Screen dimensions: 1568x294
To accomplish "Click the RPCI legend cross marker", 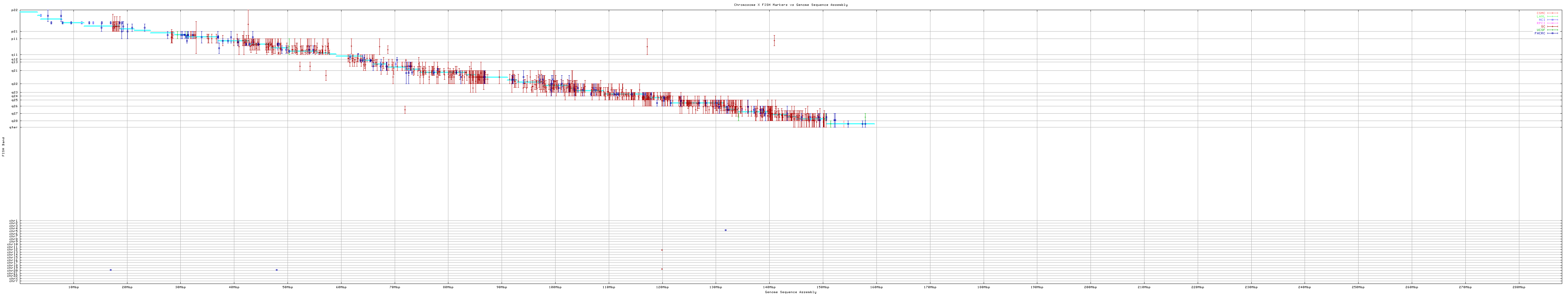I will (1553, 23).
